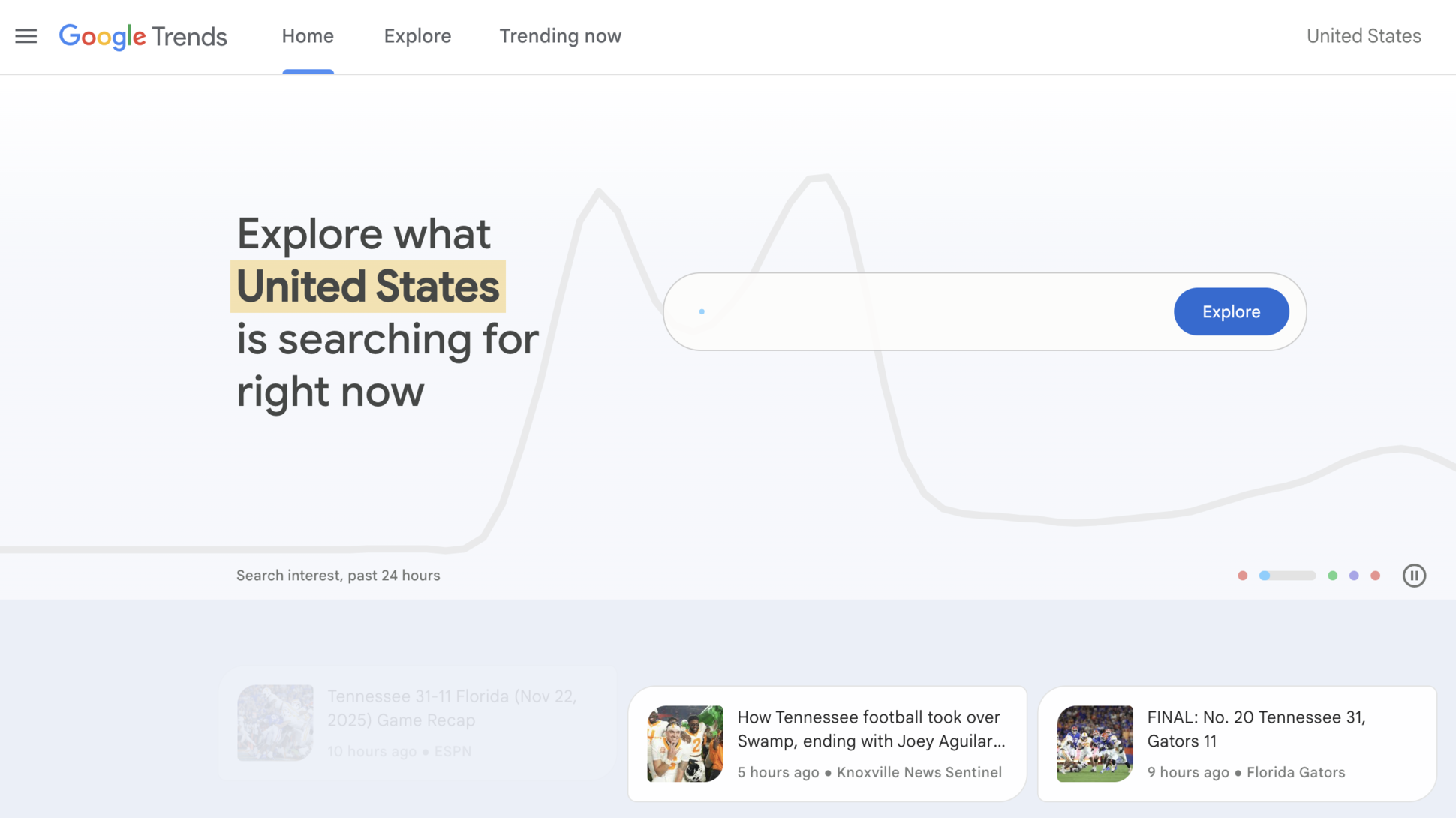This screenshot has height=818, width=1456.
Task: Open the ESPN game recap card
Action: (418, 723)
